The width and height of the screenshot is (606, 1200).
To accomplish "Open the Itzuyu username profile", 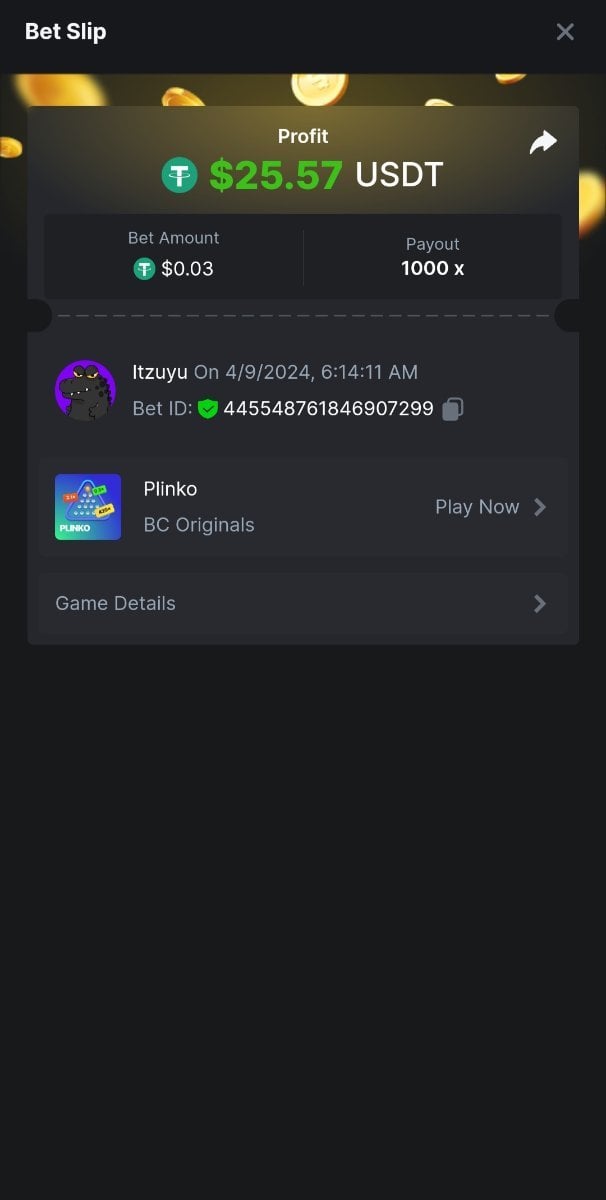I will click(160, 372).
